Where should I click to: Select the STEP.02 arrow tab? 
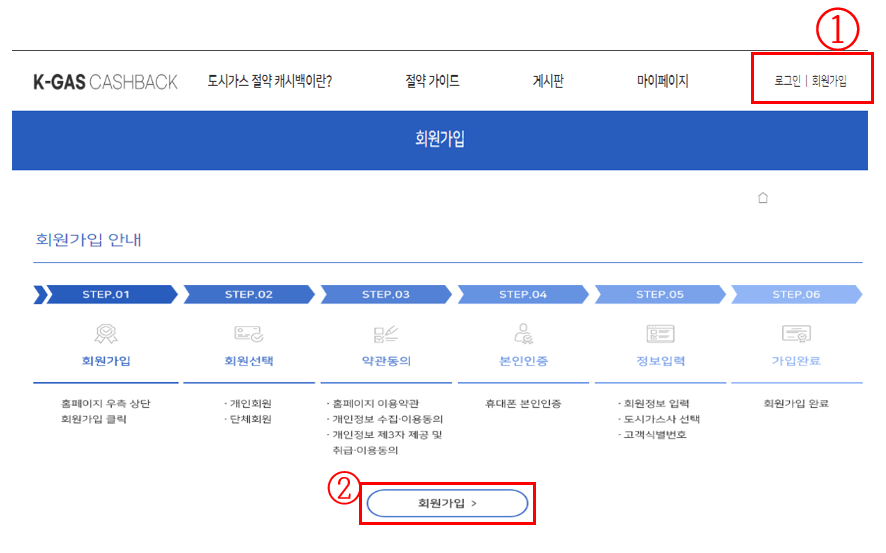[249, 294]
